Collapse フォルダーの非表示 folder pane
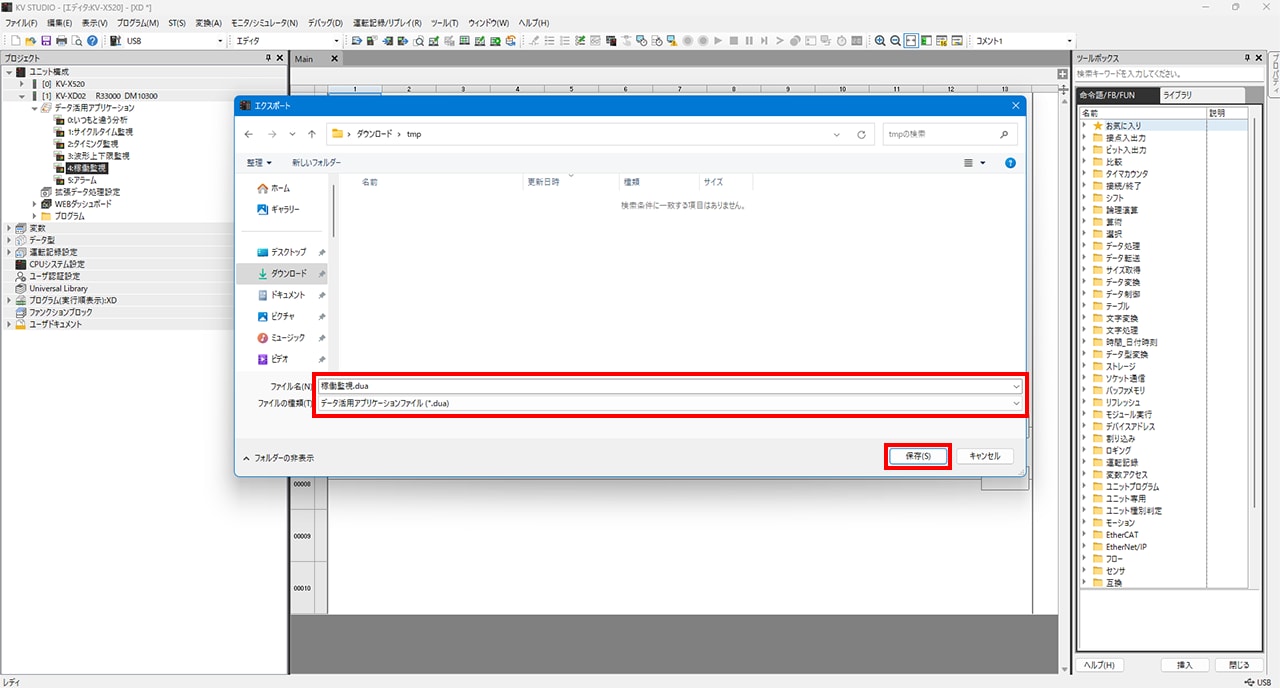Screen dimensions: 1280x688 [279, 458]
